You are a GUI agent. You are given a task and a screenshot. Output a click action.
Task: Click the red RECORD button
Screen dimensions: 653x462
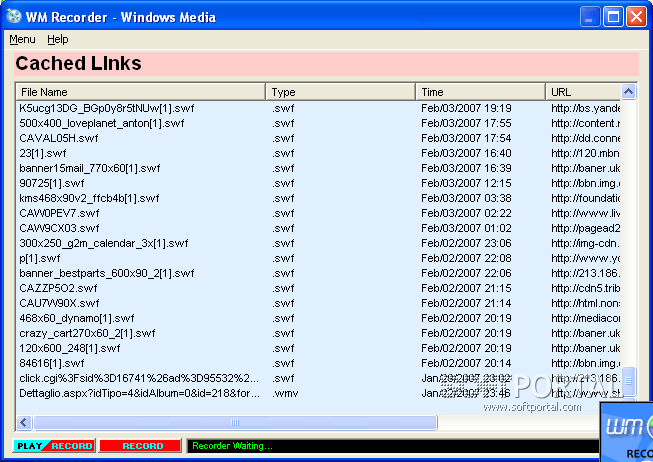(140, 446)
